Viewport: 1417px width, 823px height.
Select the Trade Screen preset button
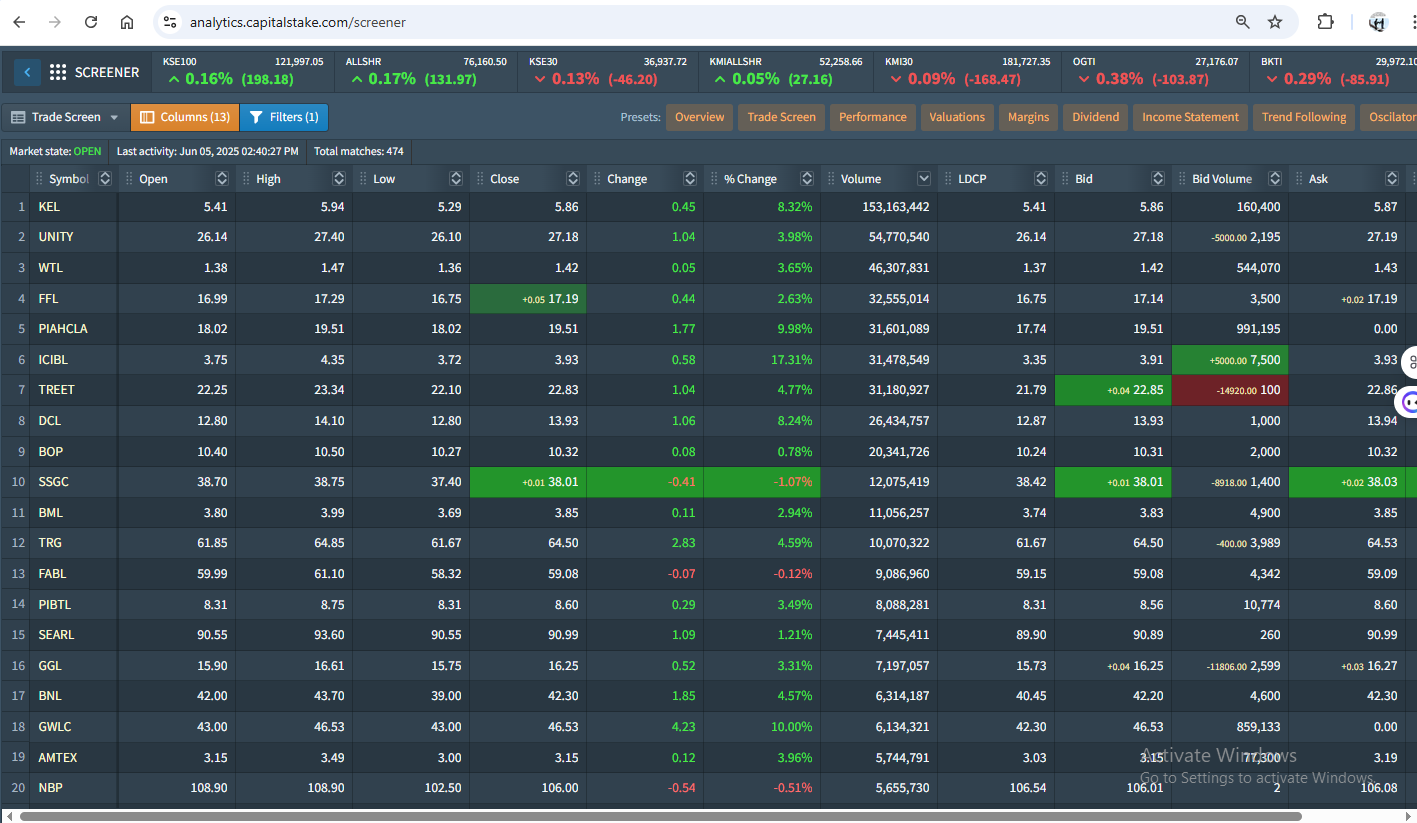(x=781, y=117)
